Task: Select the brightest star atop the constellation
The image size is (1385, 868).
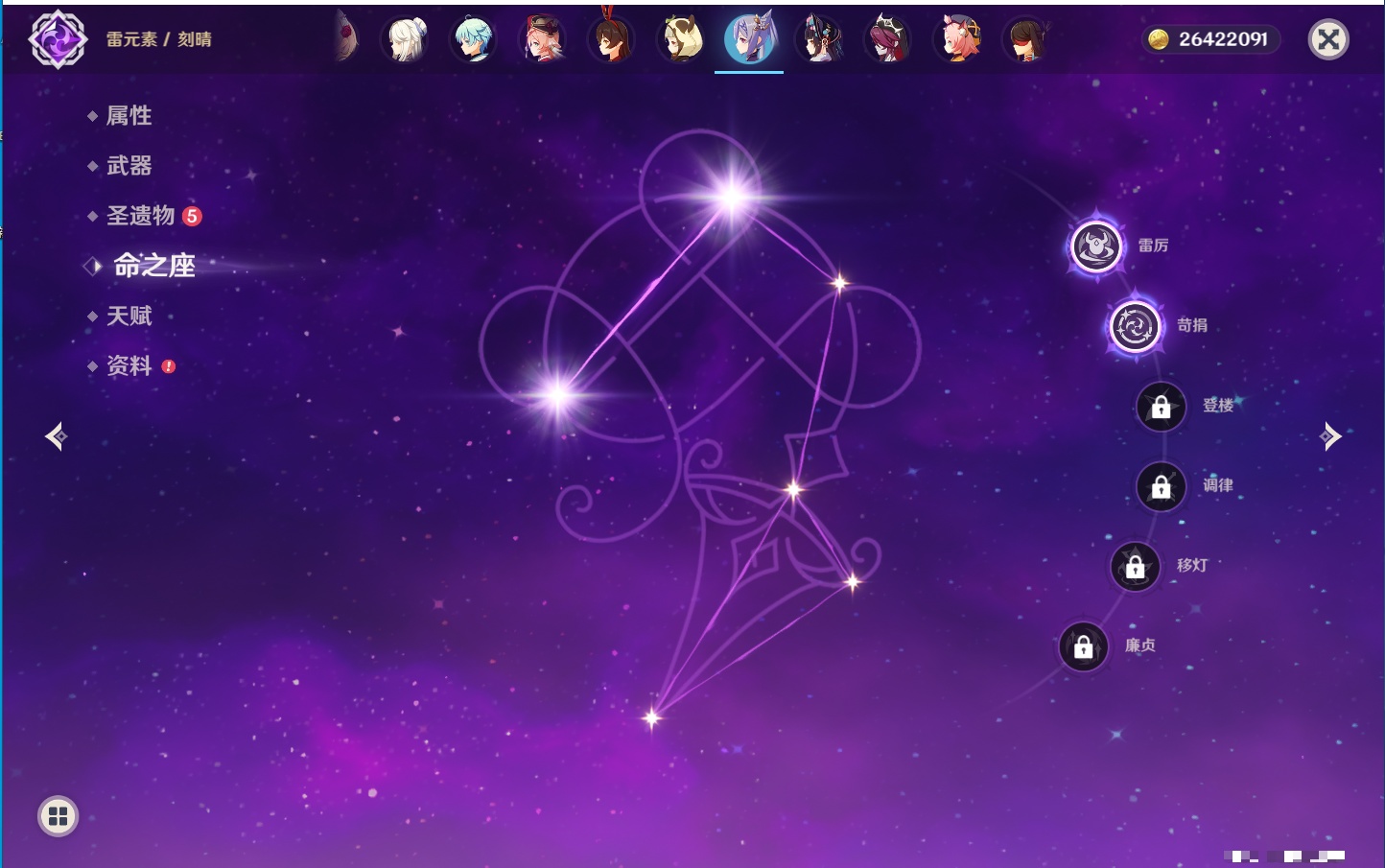Action: [x=732, y=198]
